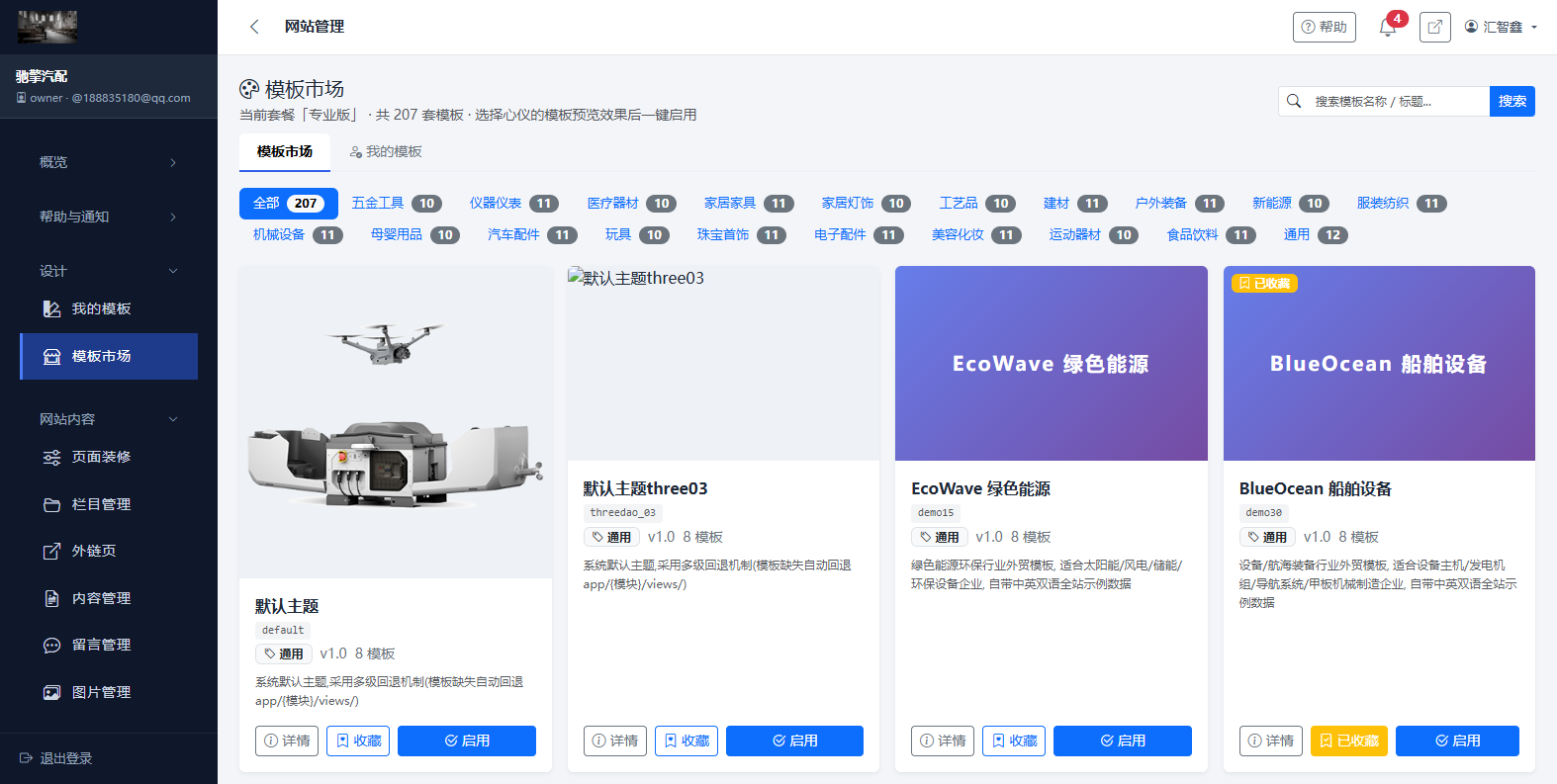The image size is (1557, 784).
Task: Filter by 食品饮料 category
Action: 1211,234
